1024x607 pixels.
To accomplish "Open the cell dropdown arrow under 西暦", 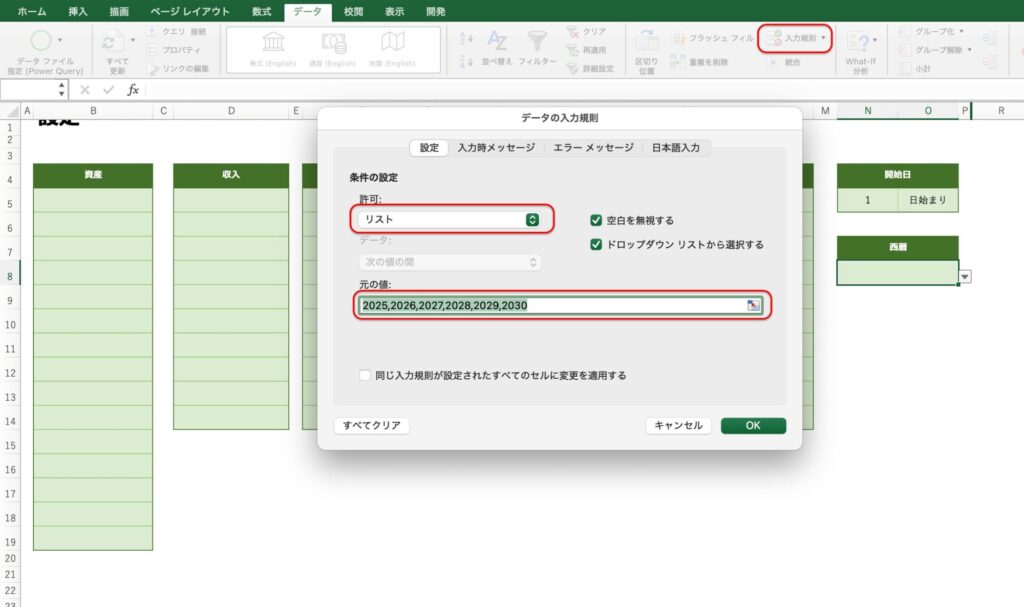I will (965, 277).
